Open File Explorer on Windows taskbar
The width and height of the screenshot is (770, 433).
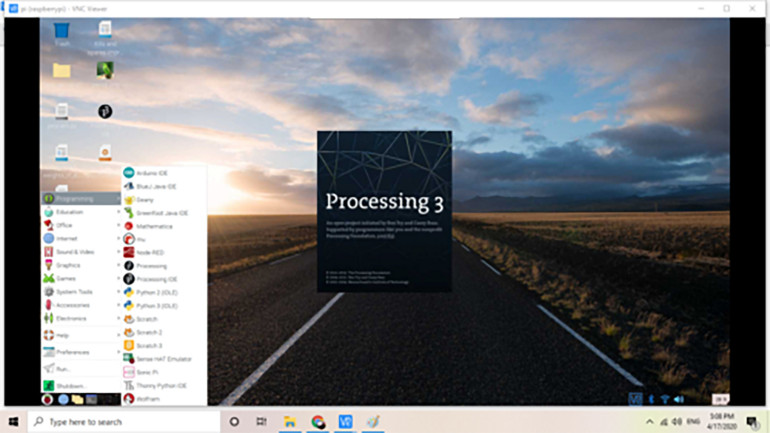tap(290, 421)
